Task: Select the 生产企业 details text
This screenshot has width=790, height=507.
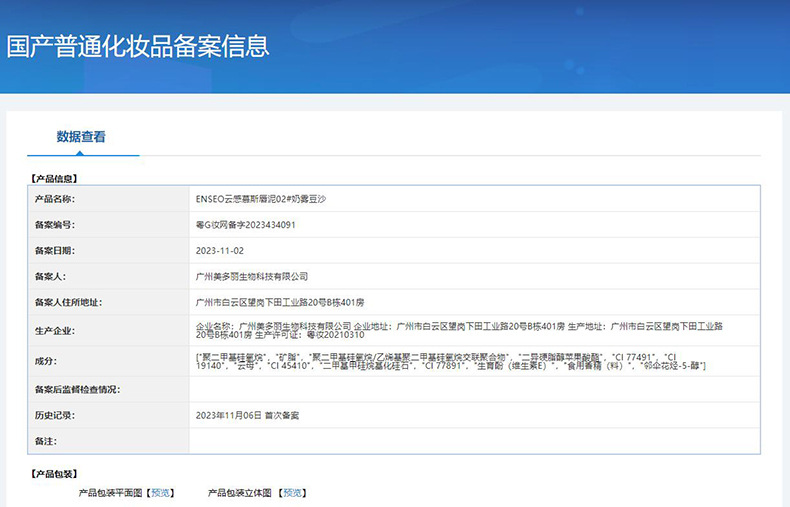Action: pyautogui.click(x=459, y=331)
